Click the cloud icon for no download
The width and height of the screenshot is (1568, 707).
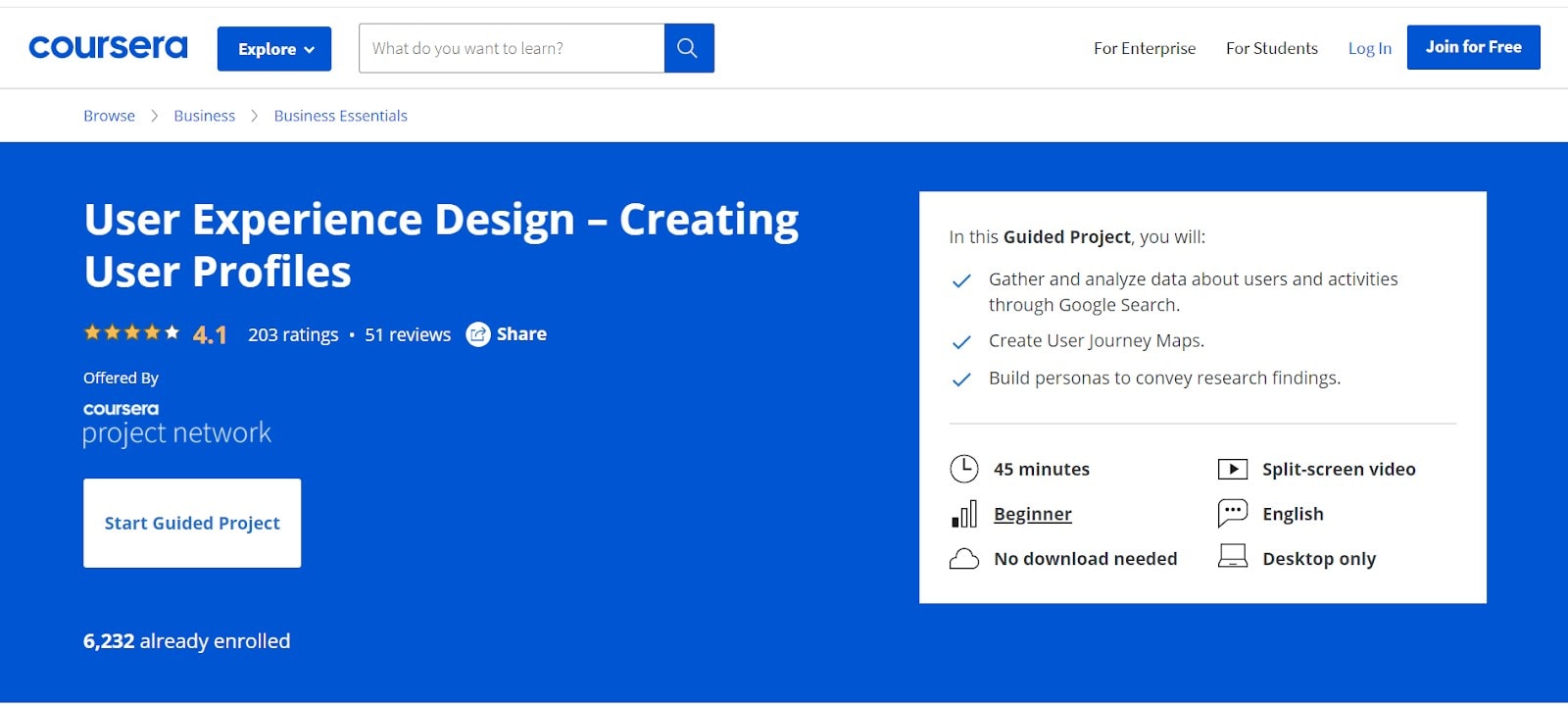[964, 559]
